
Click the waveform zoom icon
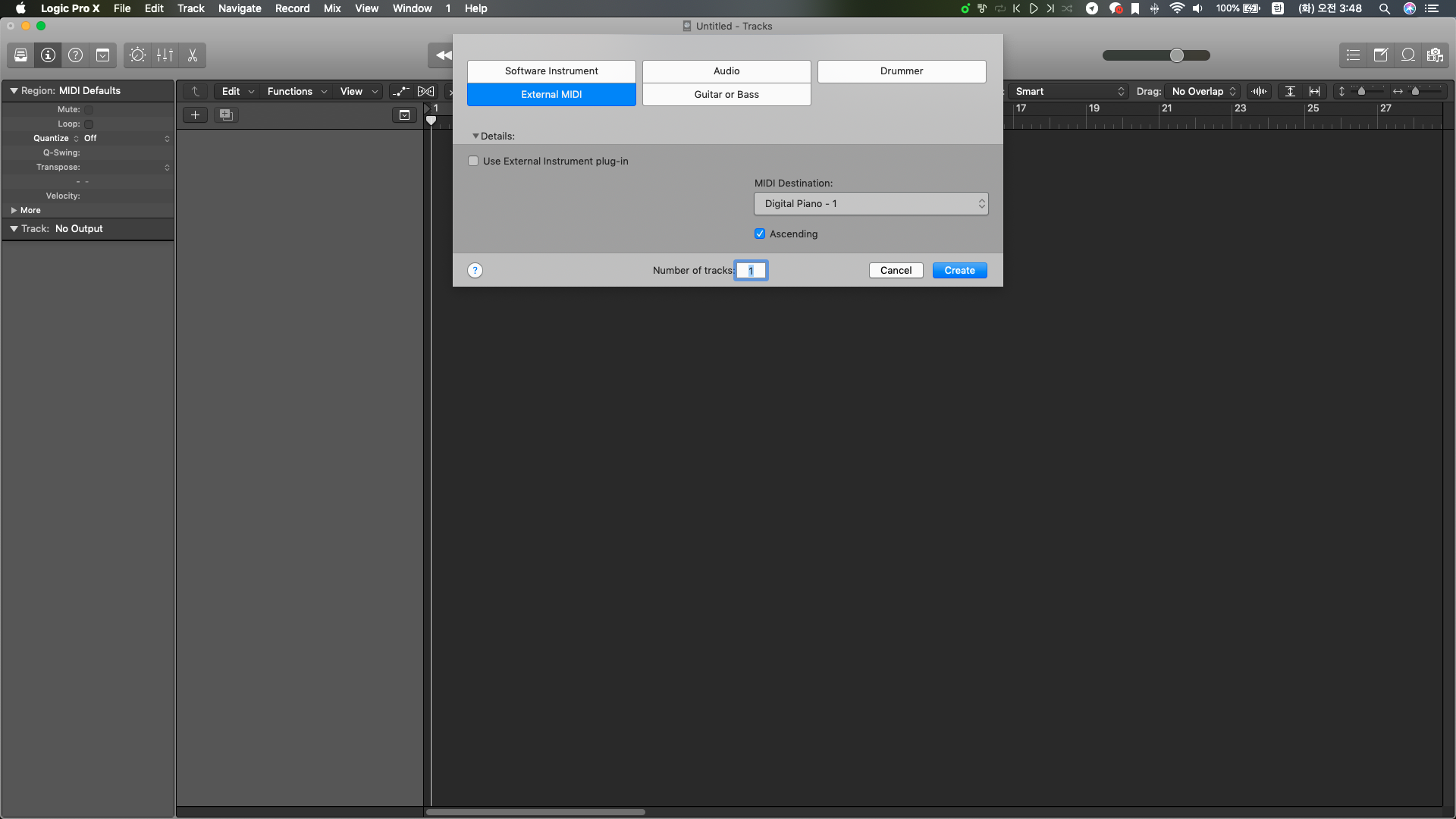[1259, 91]
